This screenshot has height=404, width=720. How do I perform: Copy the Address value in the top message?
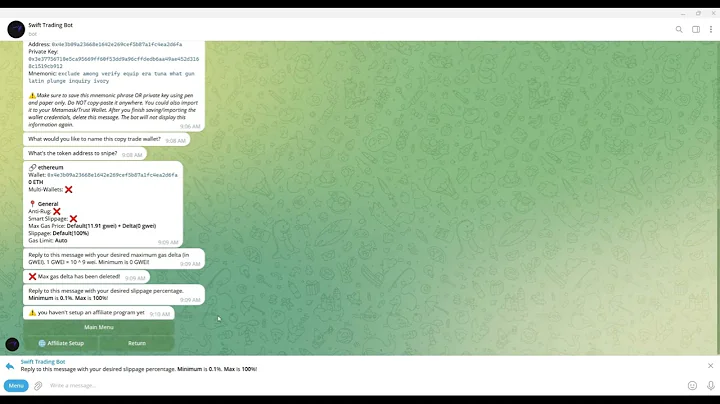(x=117, y=45)
